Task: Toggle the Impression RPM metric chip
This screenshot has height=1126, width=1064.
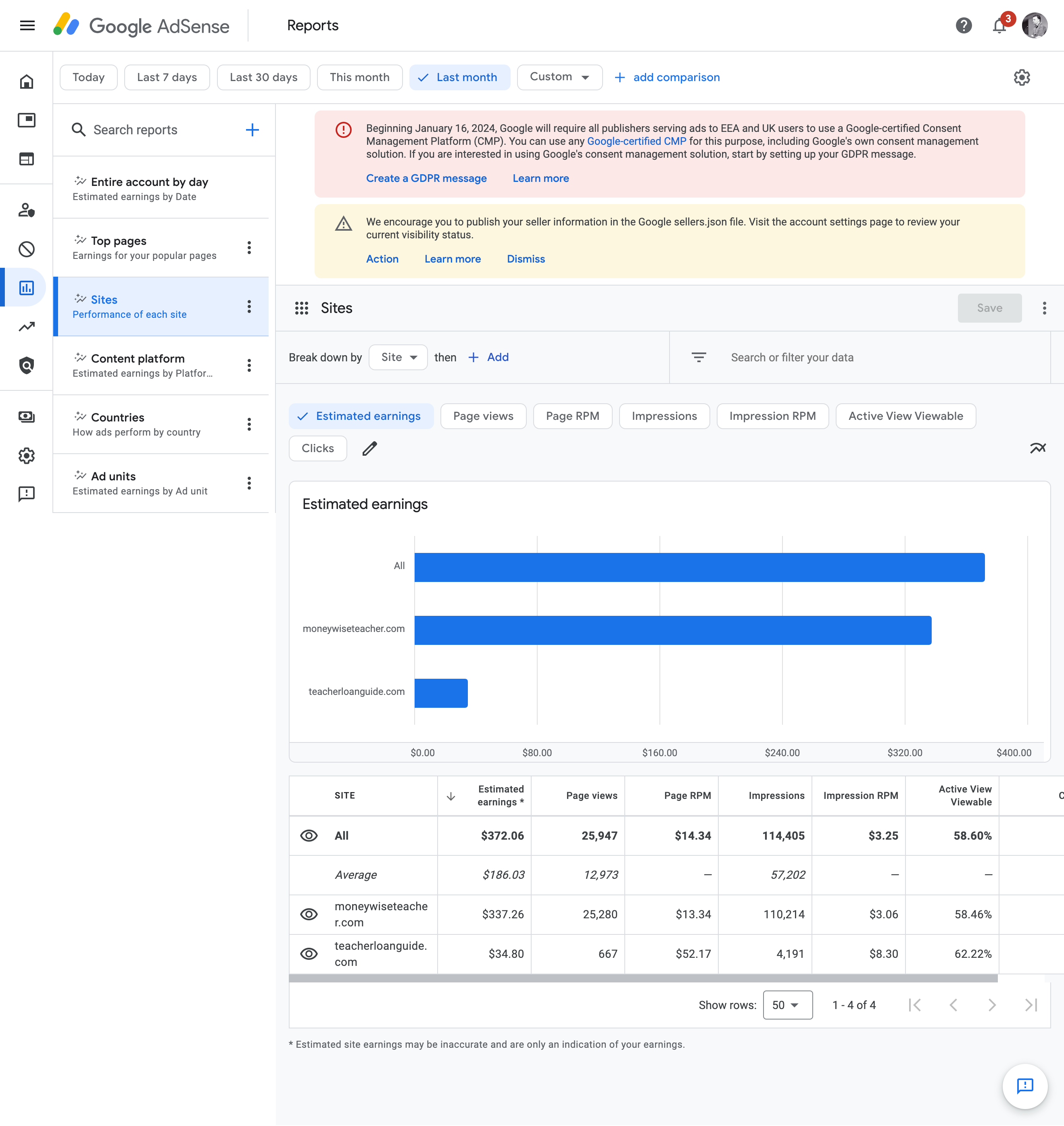Action: 772,416
